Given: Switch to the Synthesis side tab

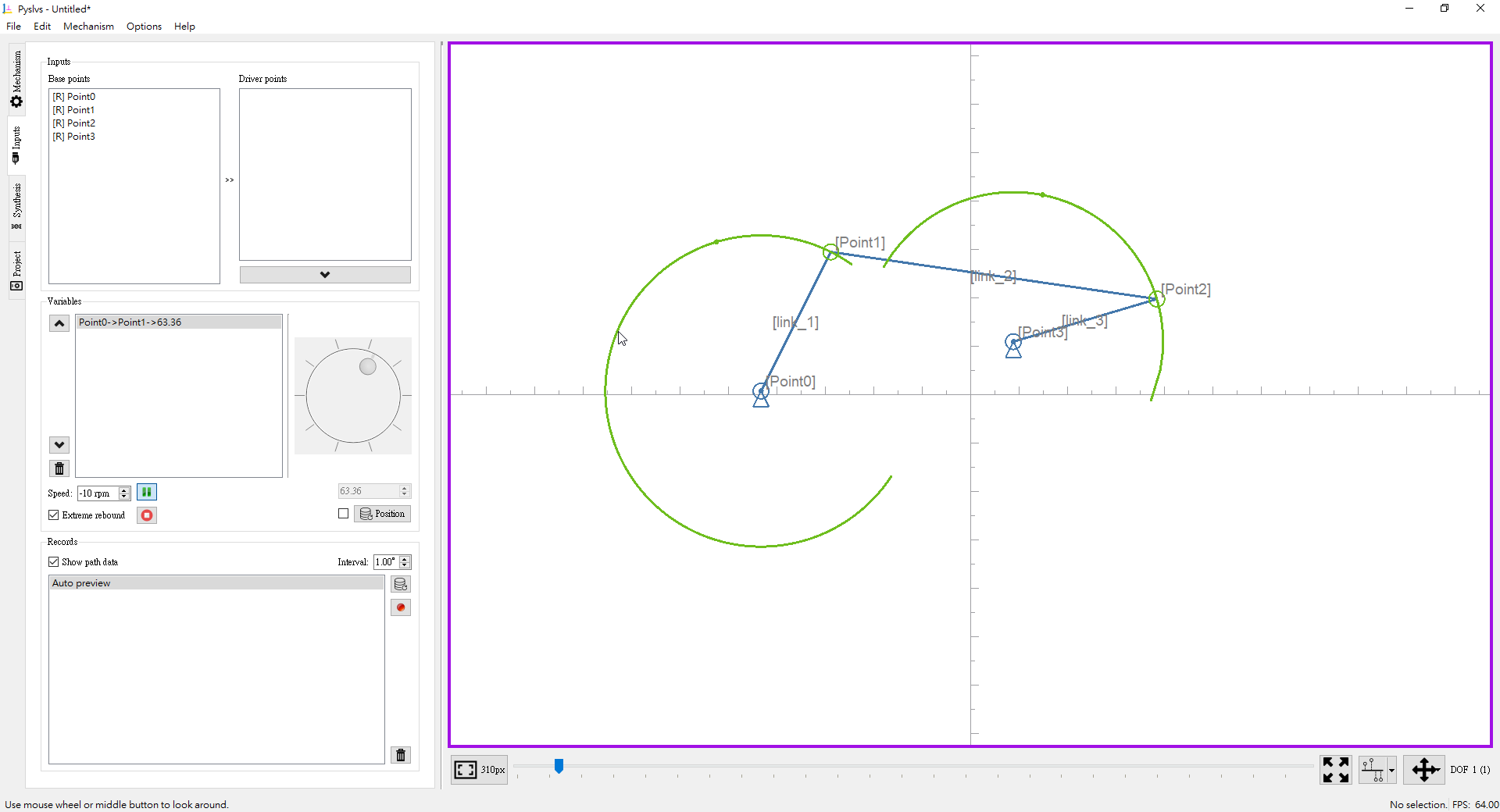Looking at the screenshot, I should (x=16, y=205).
